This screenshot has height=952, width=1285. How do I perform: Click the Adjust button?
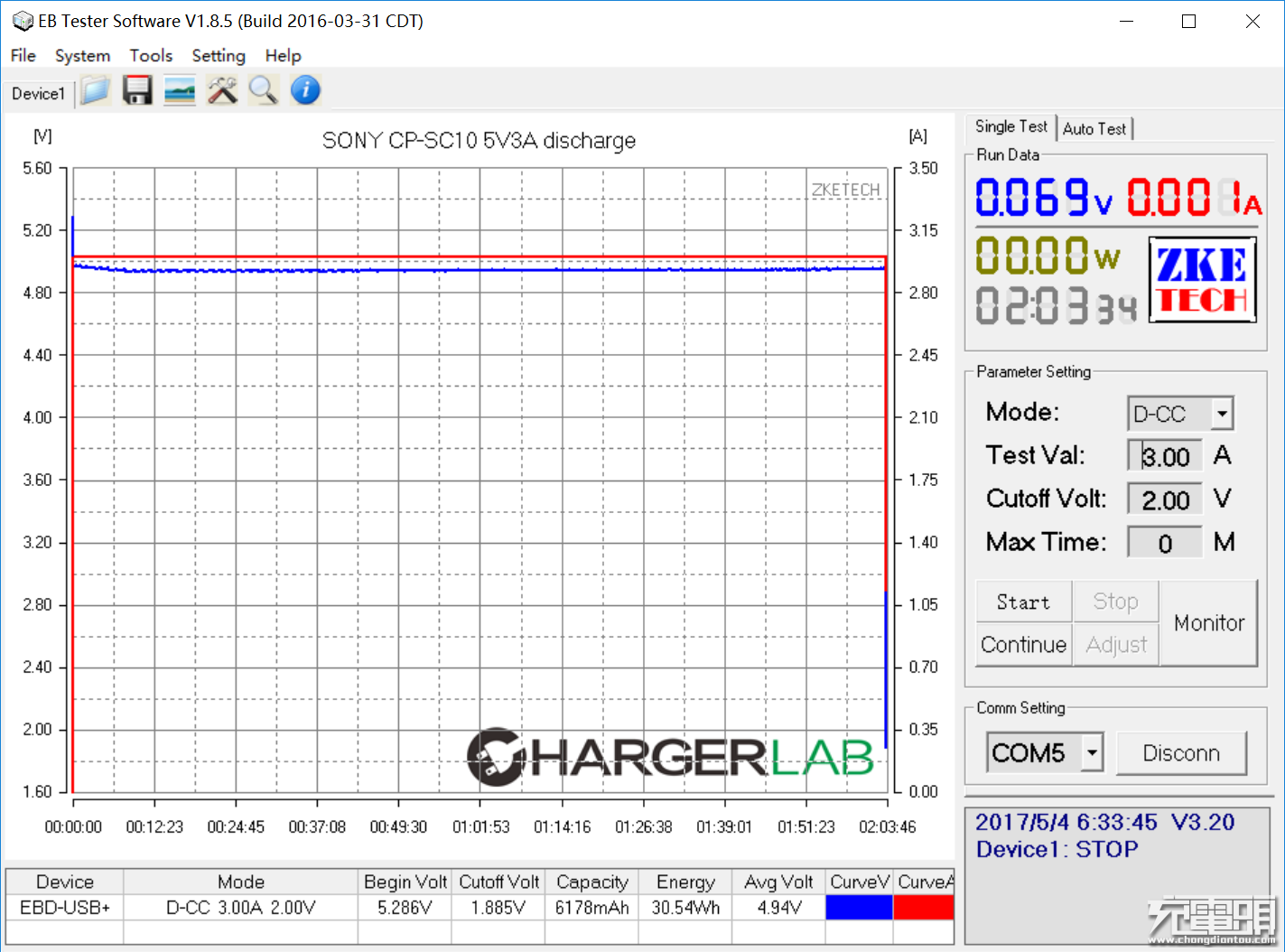point(1115,645)
